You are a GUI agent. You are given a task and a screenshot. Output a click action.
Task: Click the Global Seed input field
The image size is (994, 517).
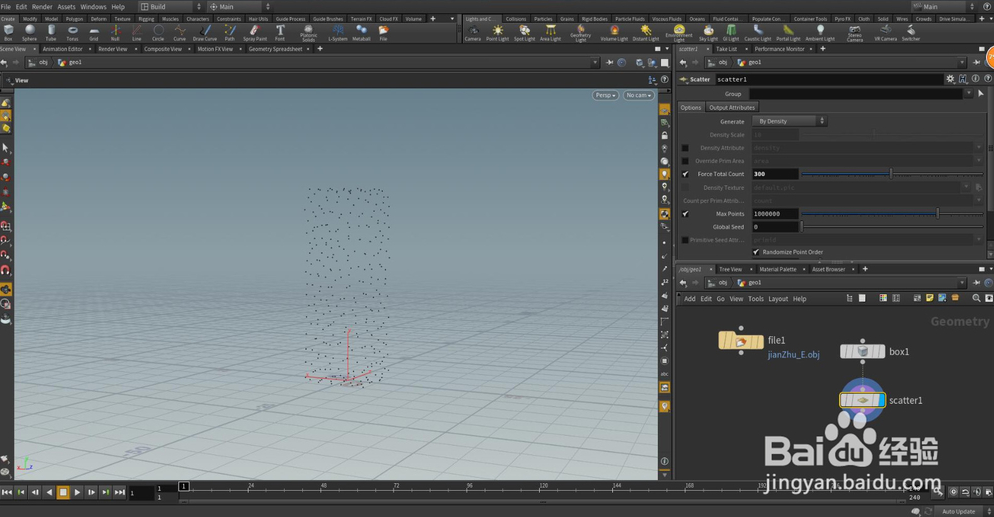775,227
